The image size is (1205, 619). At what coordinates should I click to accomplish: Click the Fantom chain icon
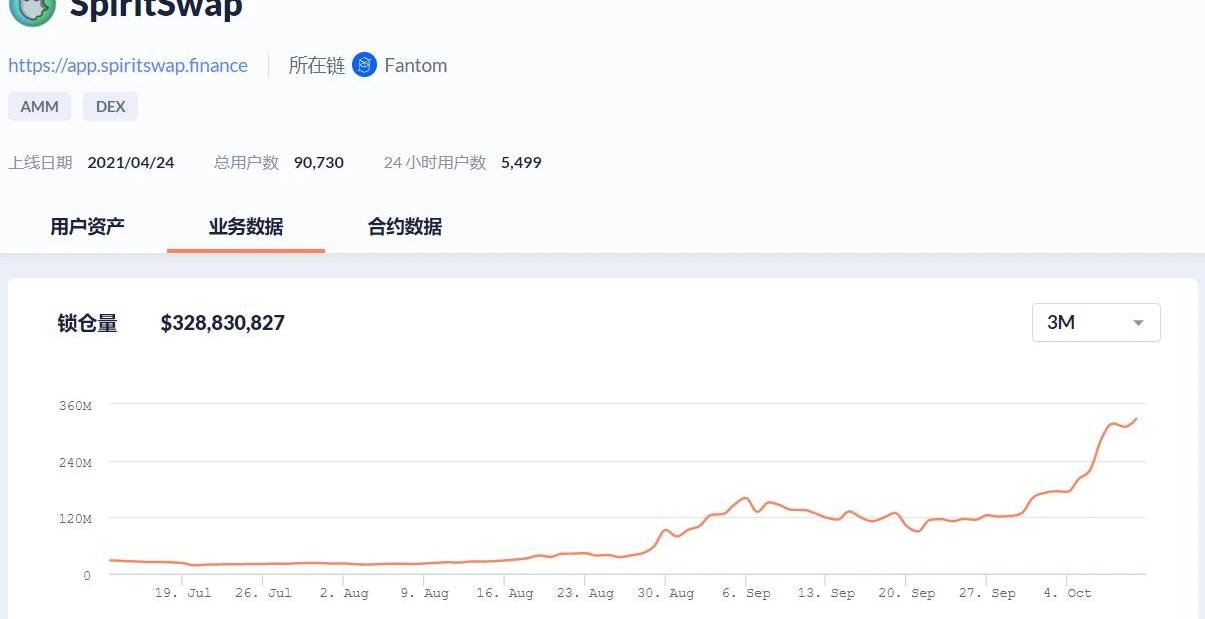point(365,66)
